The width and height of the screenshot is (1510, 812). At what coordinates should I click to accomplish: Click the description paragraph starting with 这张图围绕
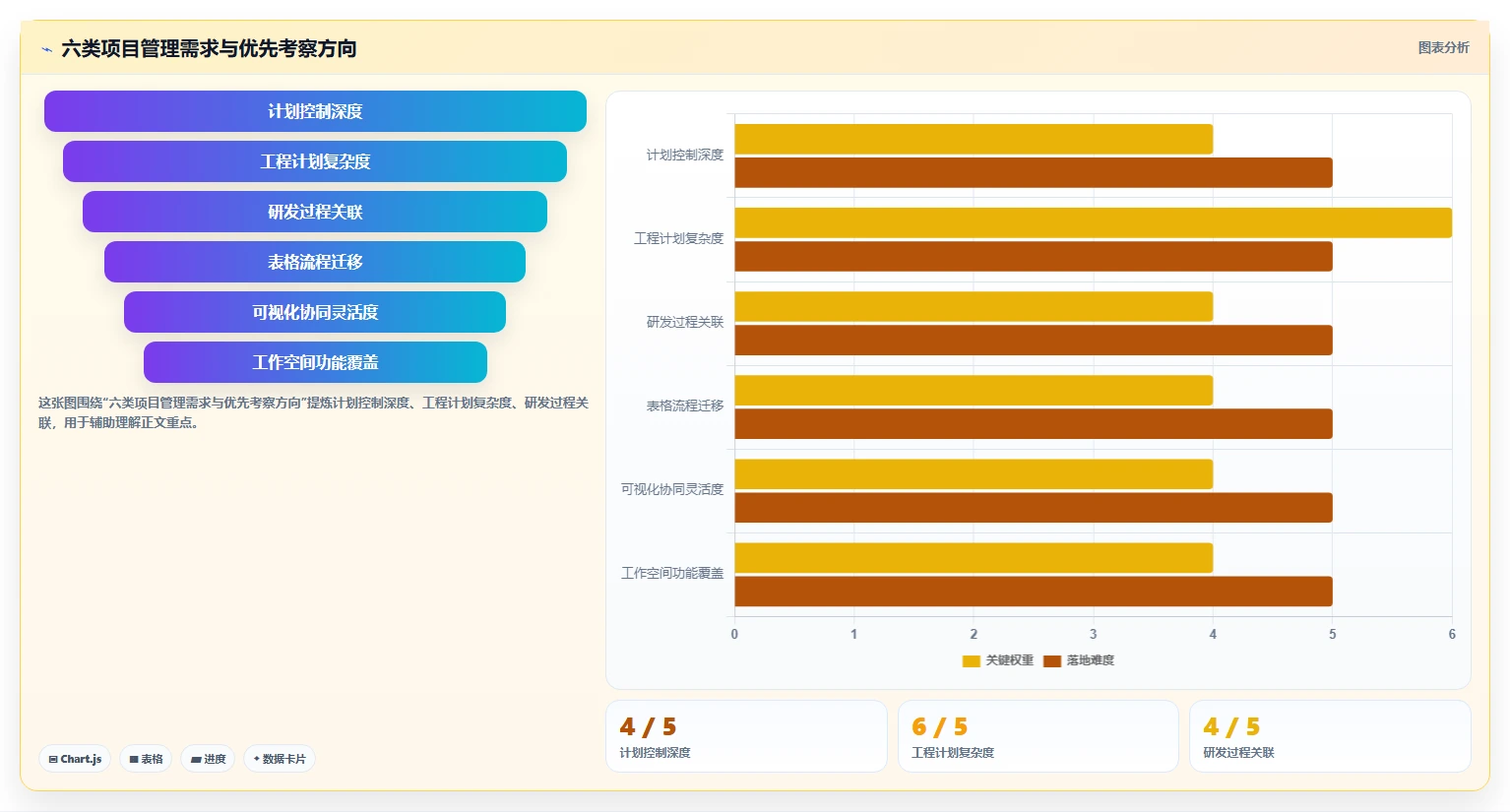point(313,412)
